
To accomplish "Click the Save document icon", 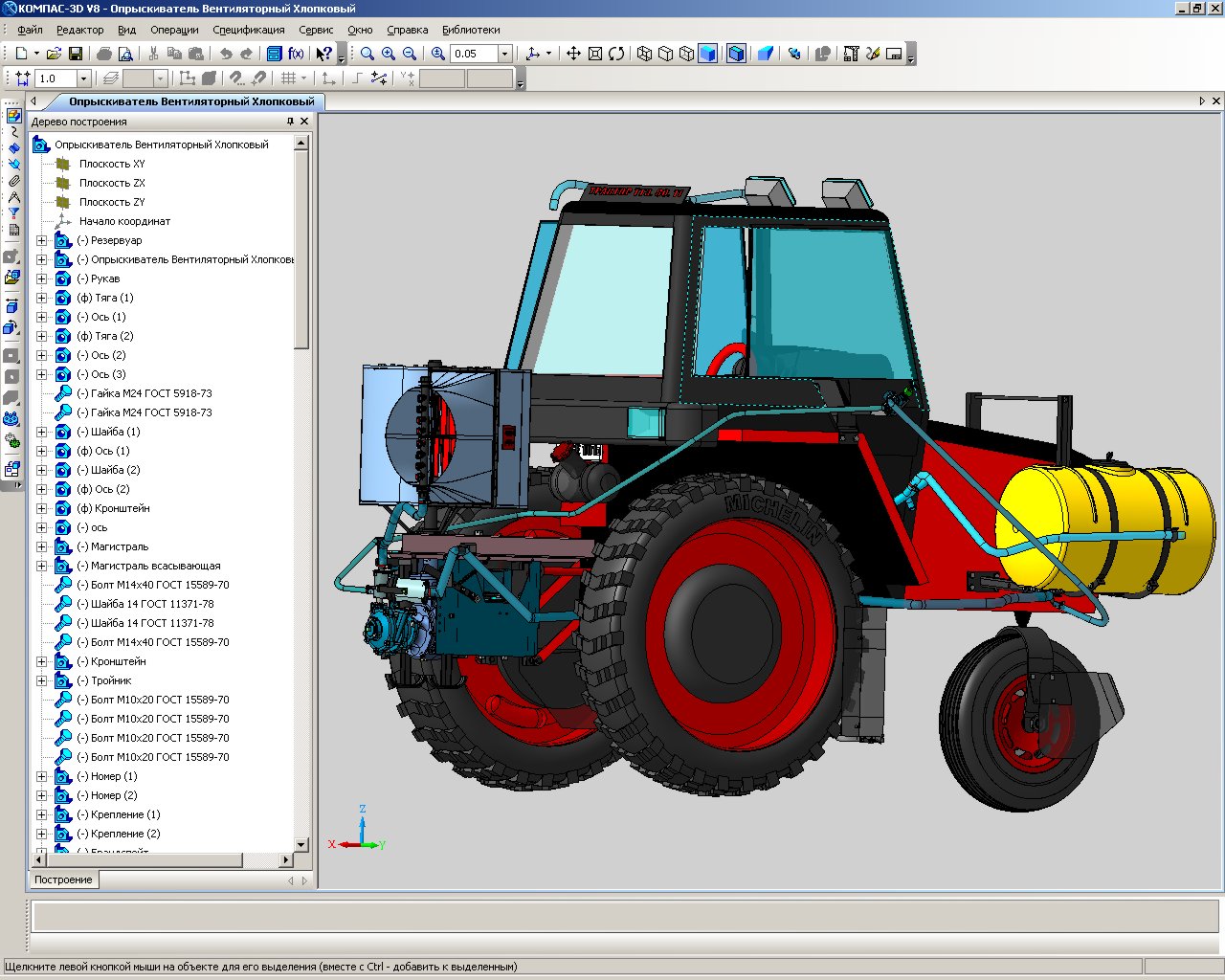I will [x=76, y=54].
